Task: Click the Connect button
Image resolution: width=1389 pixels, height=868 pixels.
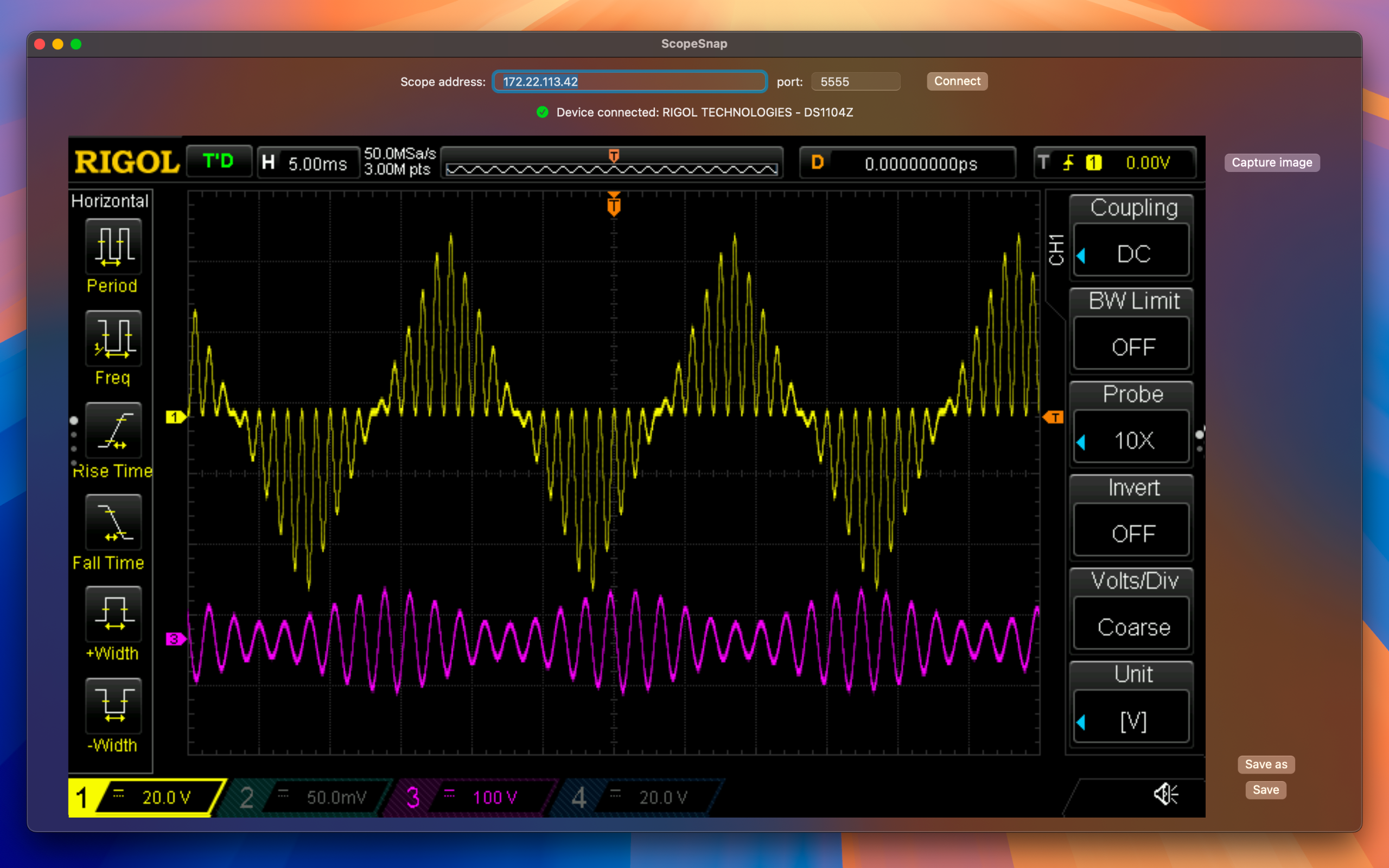Action: click(x=957, y=81)
